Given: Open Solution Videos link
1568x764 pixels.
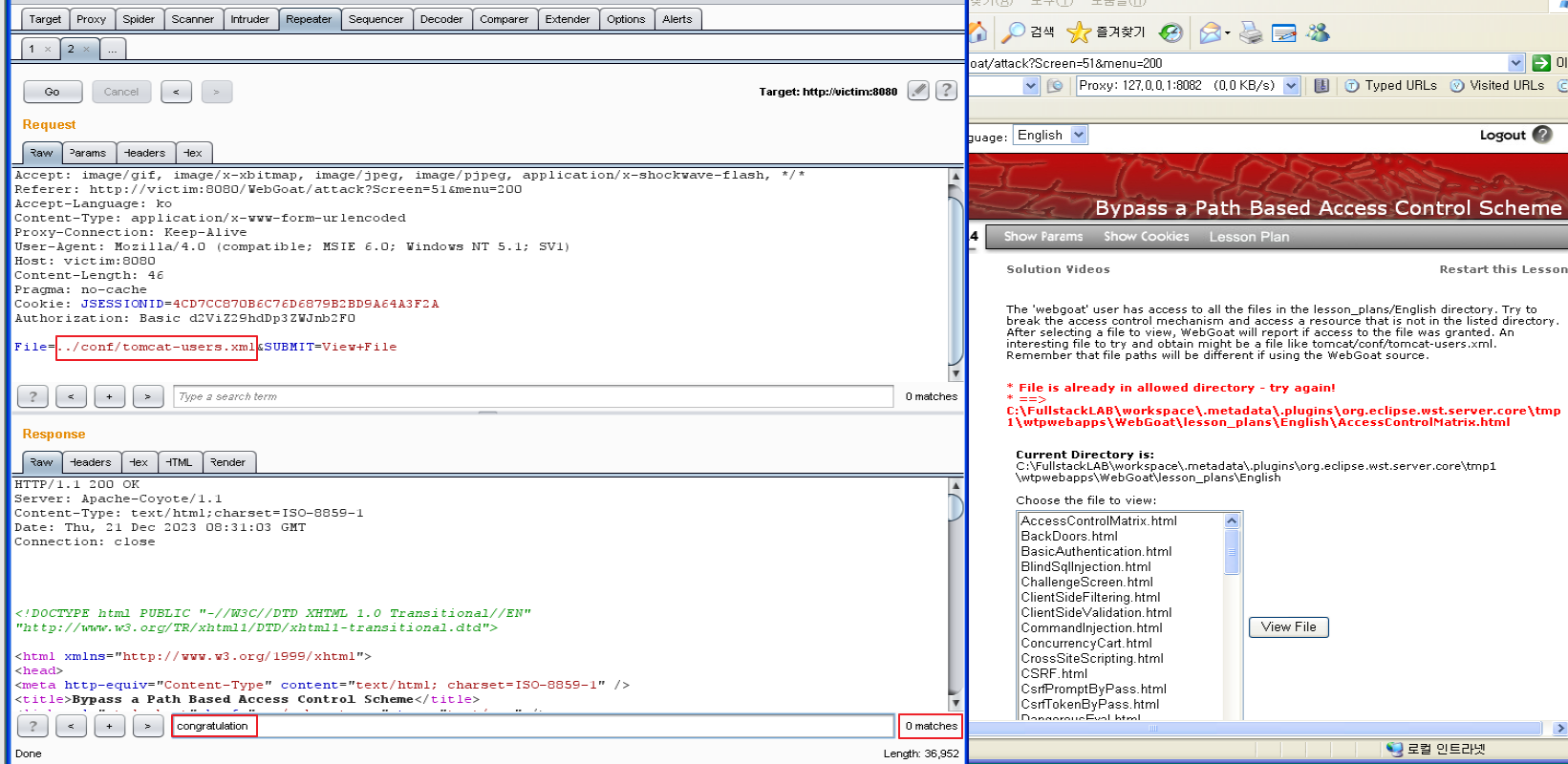Looking at the screenshot, I should tap(1058, 269).
